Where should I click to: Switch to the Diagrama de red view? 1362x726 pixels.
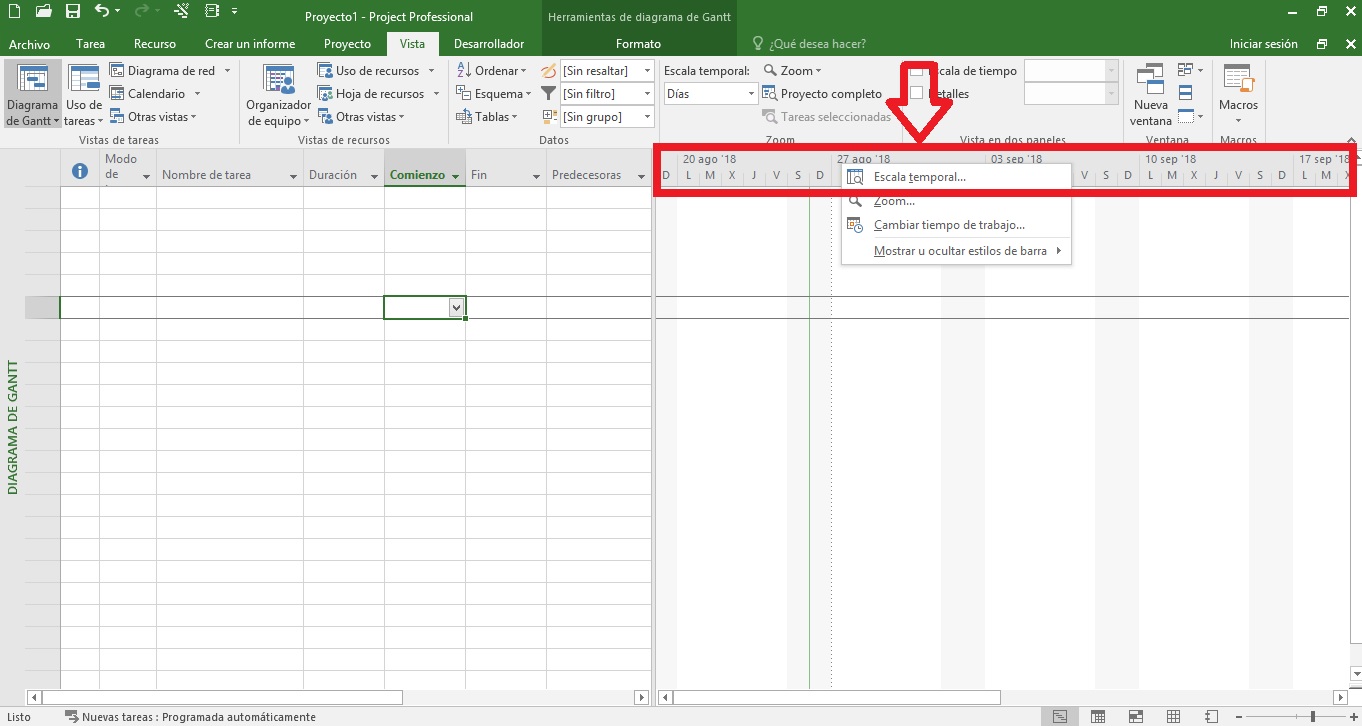click(171, 70)
